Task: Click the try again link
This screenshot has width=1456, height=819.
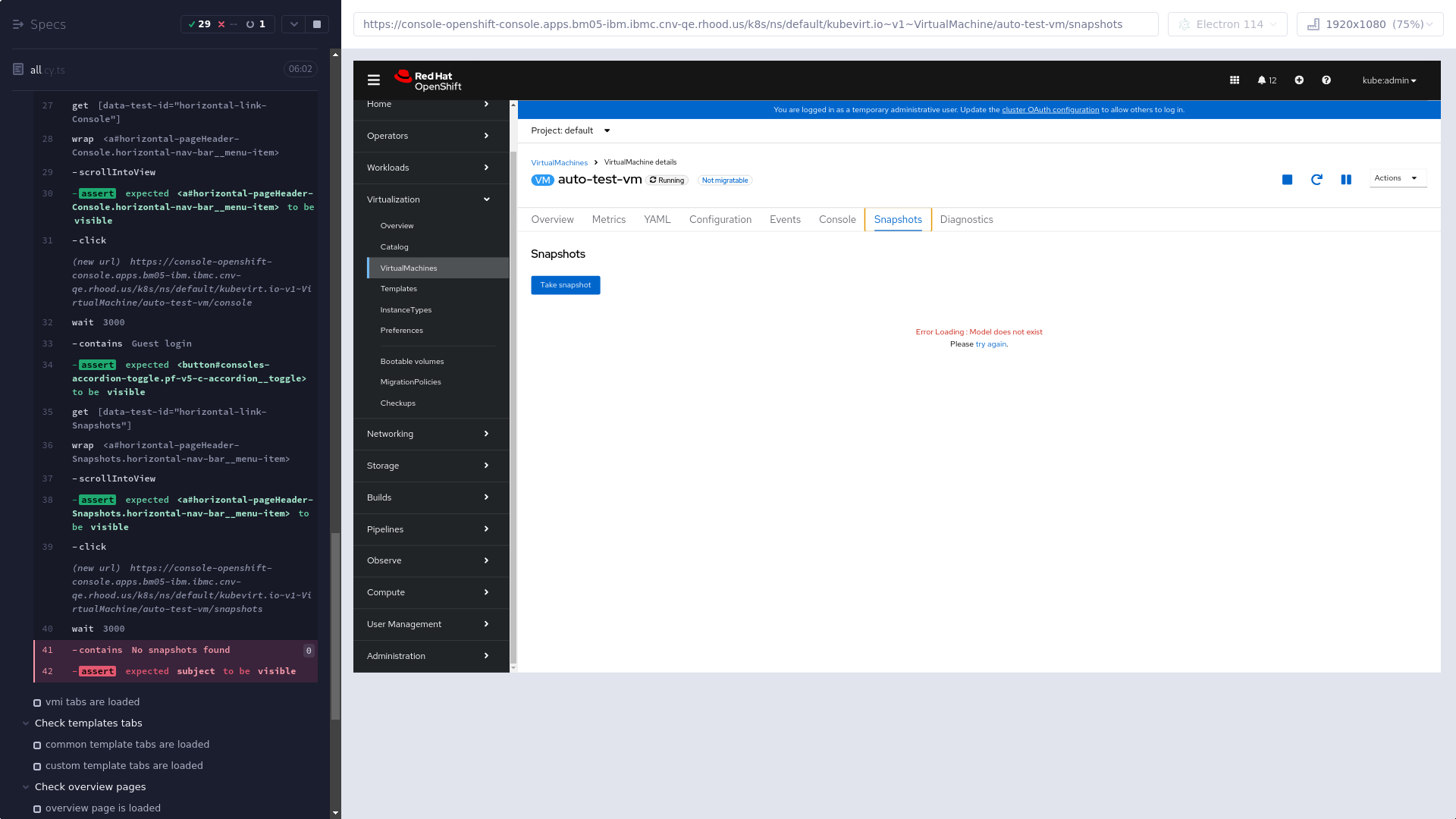Action: 990,344
